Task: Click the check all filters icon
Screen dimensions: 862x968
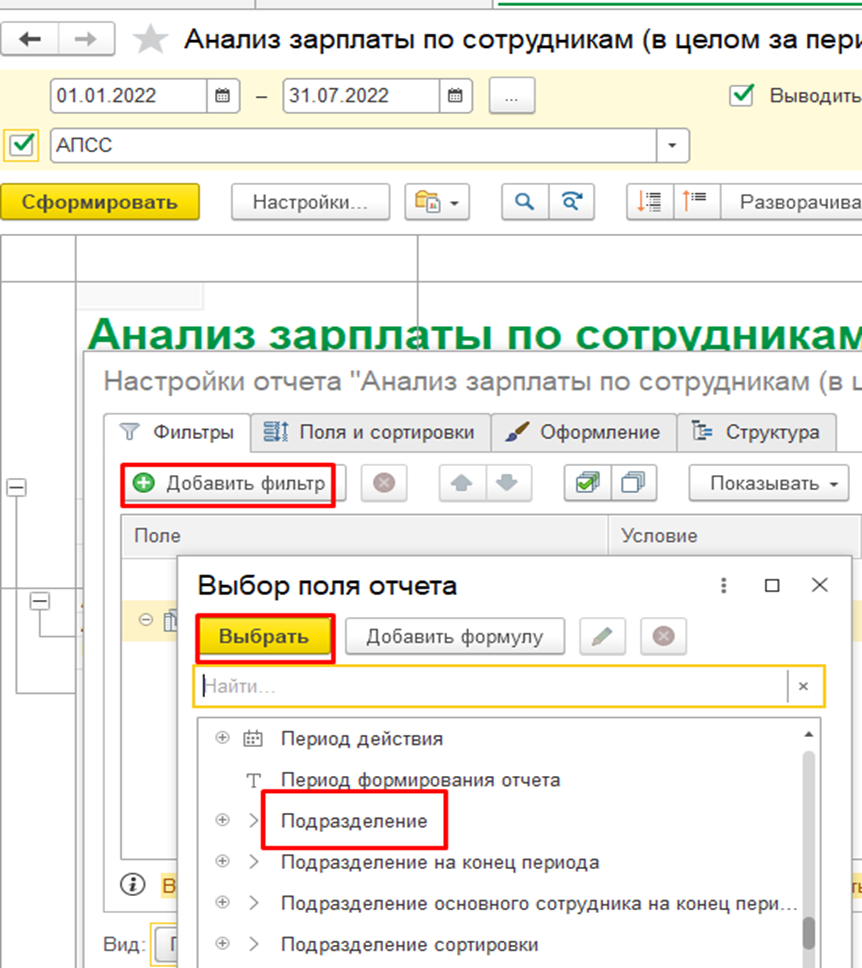Action: coord(586,483)
